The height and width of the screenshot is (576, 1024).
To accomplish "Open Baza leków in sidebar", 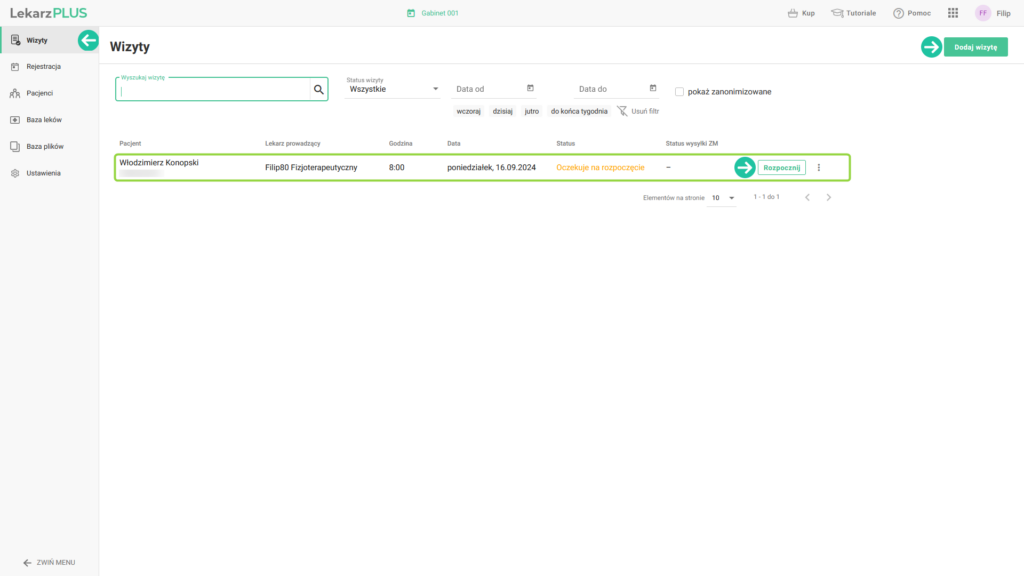I will [43, 119].
